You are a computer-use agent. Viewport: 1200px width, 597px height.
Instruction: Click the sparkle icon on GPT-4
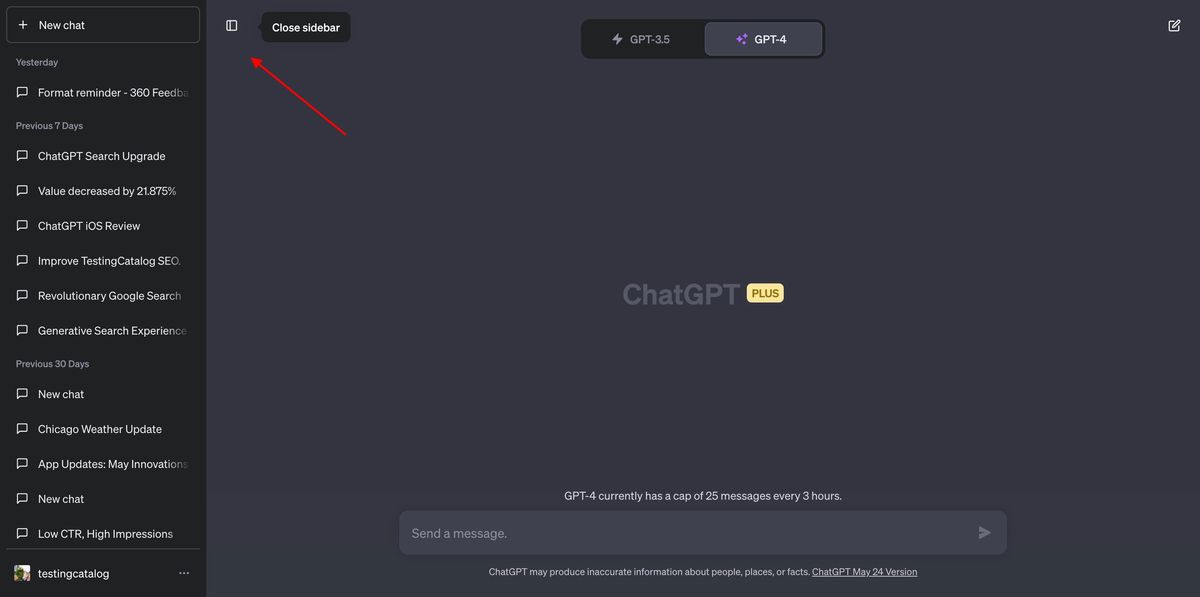pos(742,39)
